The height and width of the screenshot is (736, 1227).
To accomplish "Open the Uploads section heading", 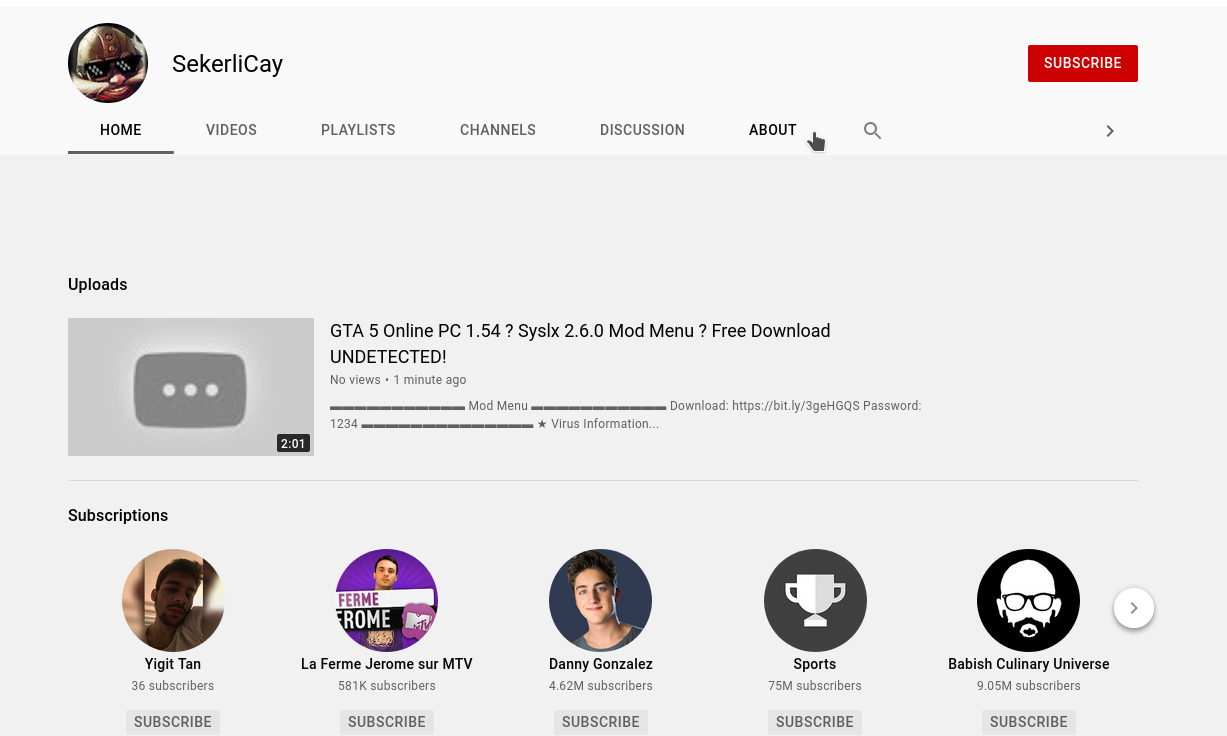I will (x=97, y=285).
